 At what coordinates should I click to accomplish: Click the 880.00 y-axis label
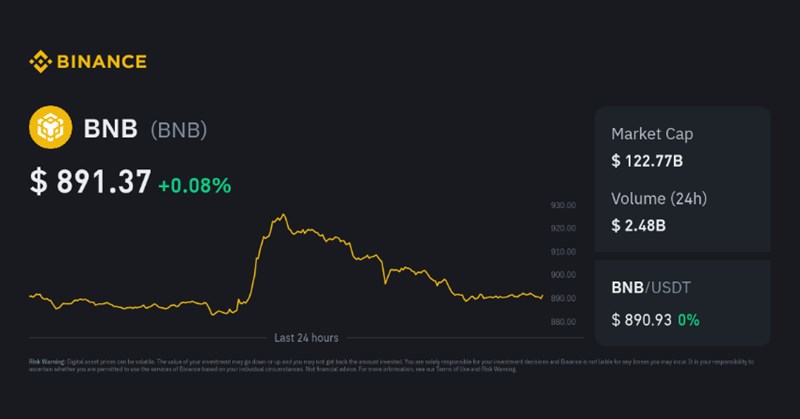(563, 321)
